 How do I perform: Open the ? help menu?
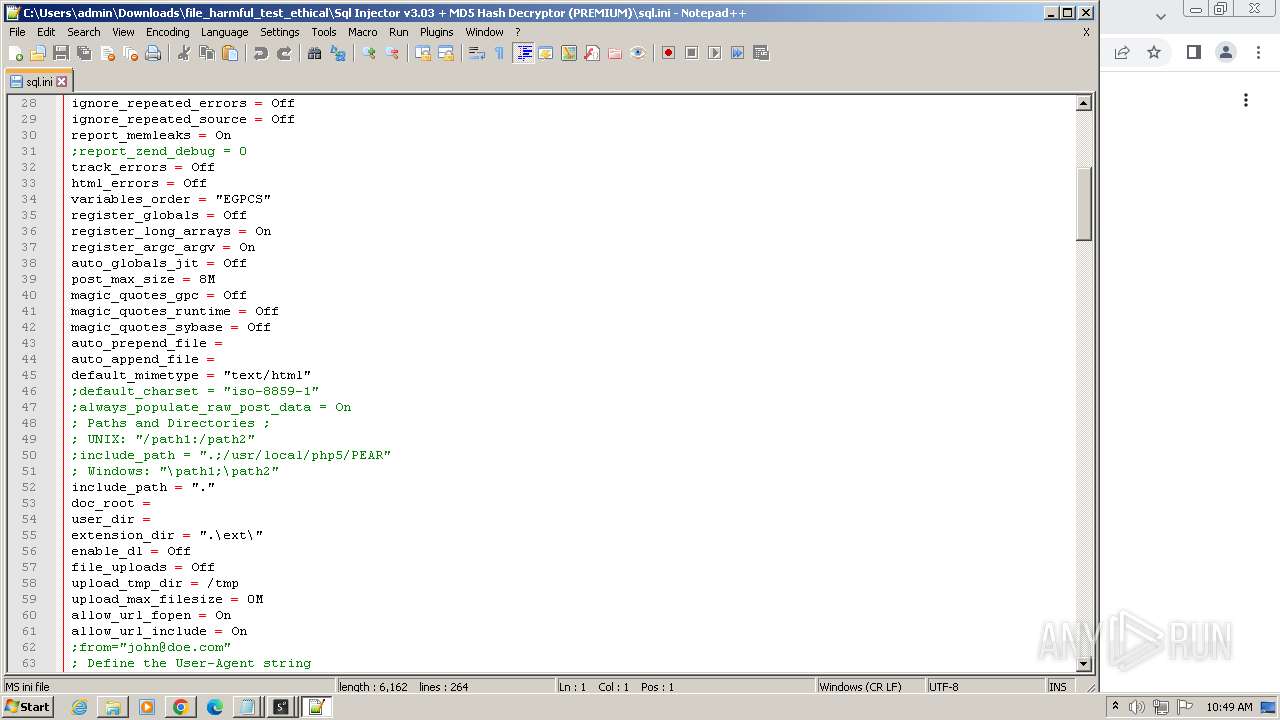(x=517, y=32)
